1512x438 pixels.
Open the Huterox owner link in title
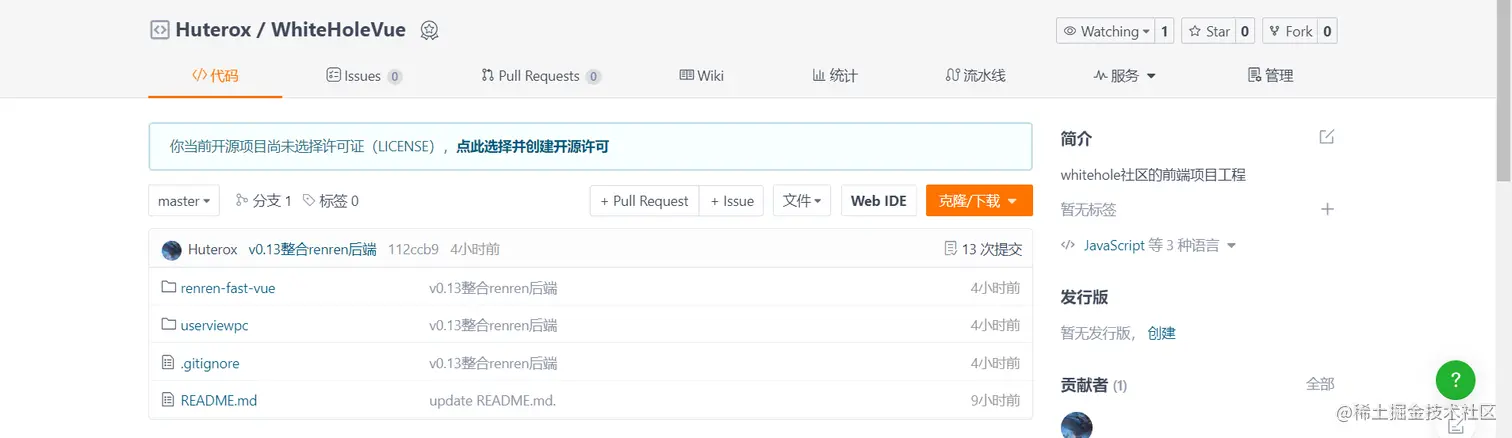(213, 30)
